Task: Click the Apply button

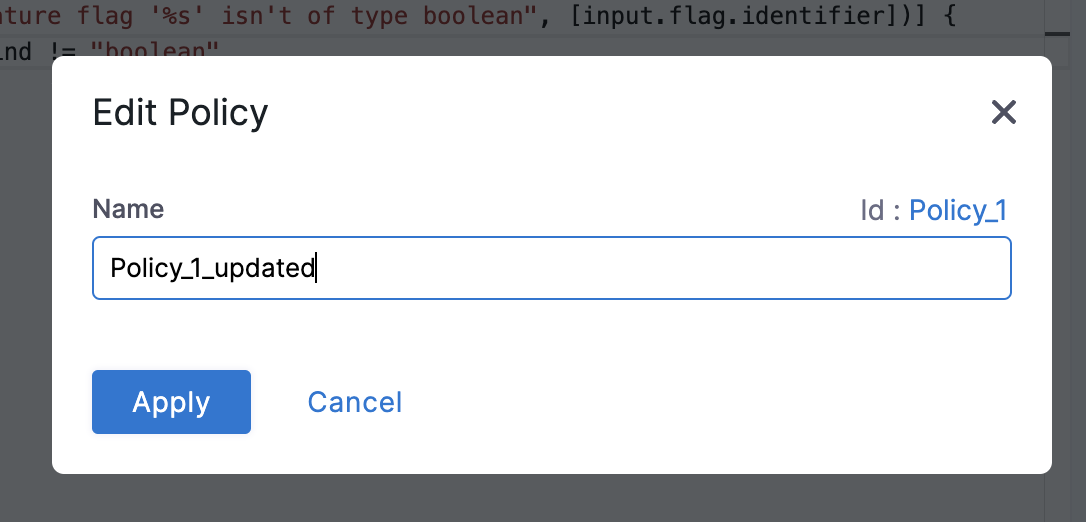Action: pyautogui.click(x=171, y=402)
